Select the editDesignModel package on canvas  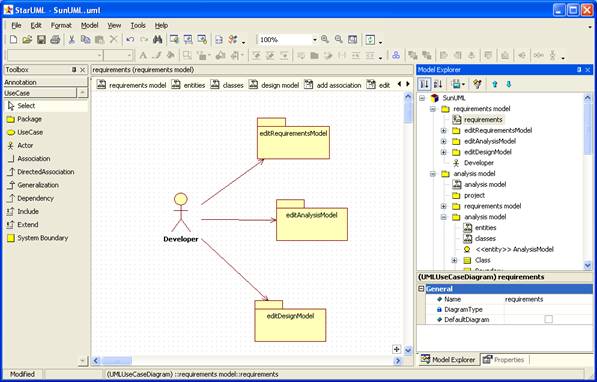(290, 321)
